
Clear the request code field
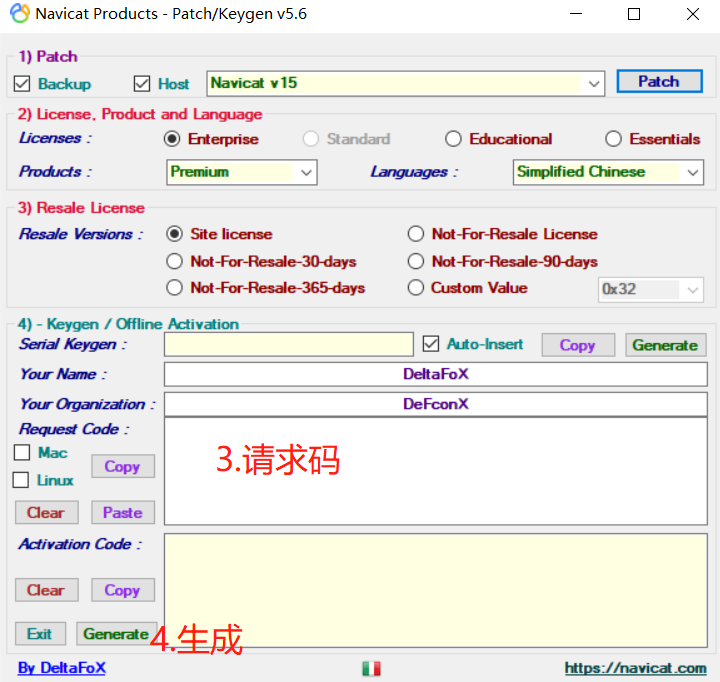(x=46, y=513)
